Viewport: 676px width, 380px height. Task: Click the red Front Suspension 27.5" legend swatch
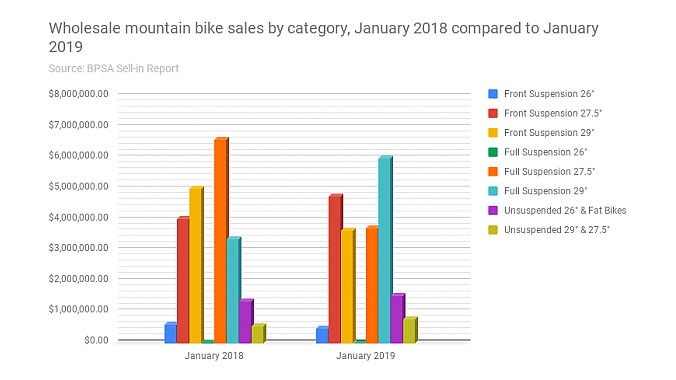(x=493, y=113)
